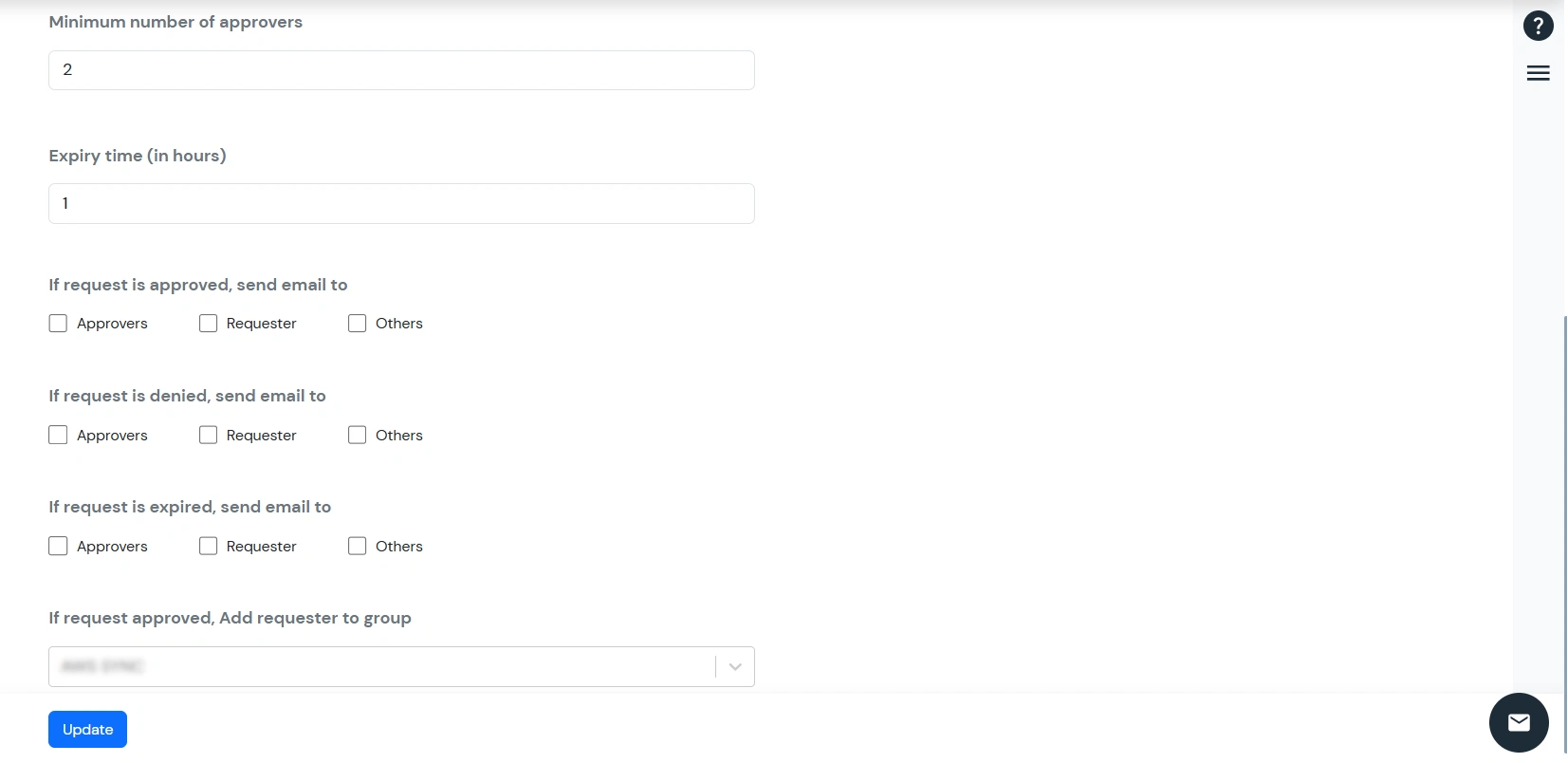Open the help menu via question mark icon
1568x763 pixels.
(1538, 26)
